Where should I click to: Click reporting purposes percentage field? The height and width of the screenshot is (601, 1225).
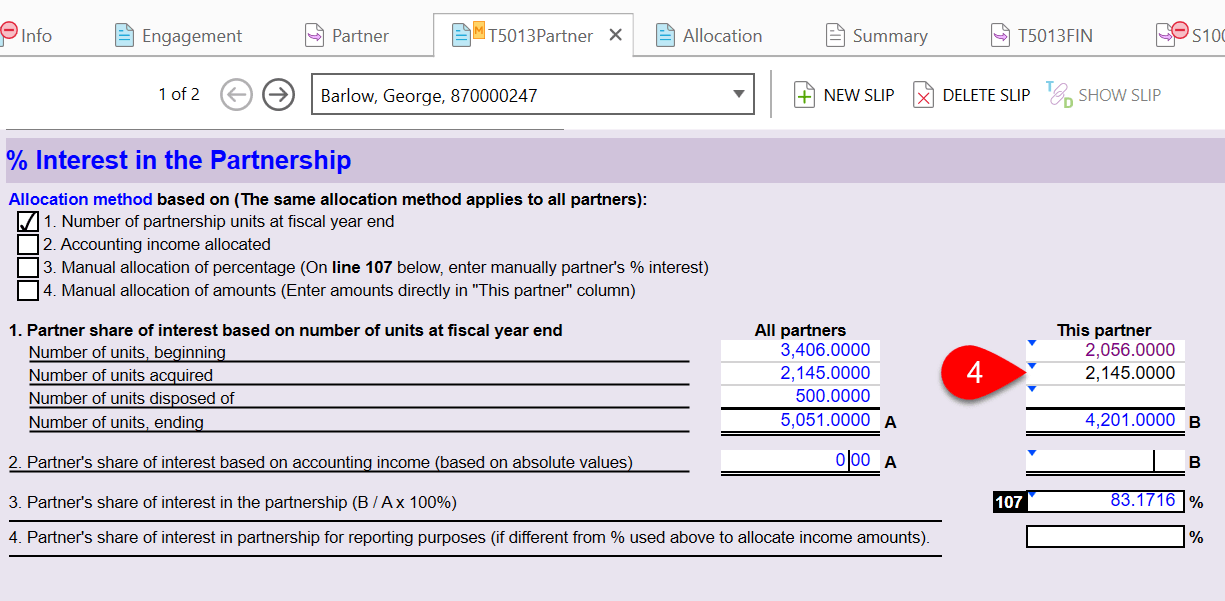tap(1105, 537)
